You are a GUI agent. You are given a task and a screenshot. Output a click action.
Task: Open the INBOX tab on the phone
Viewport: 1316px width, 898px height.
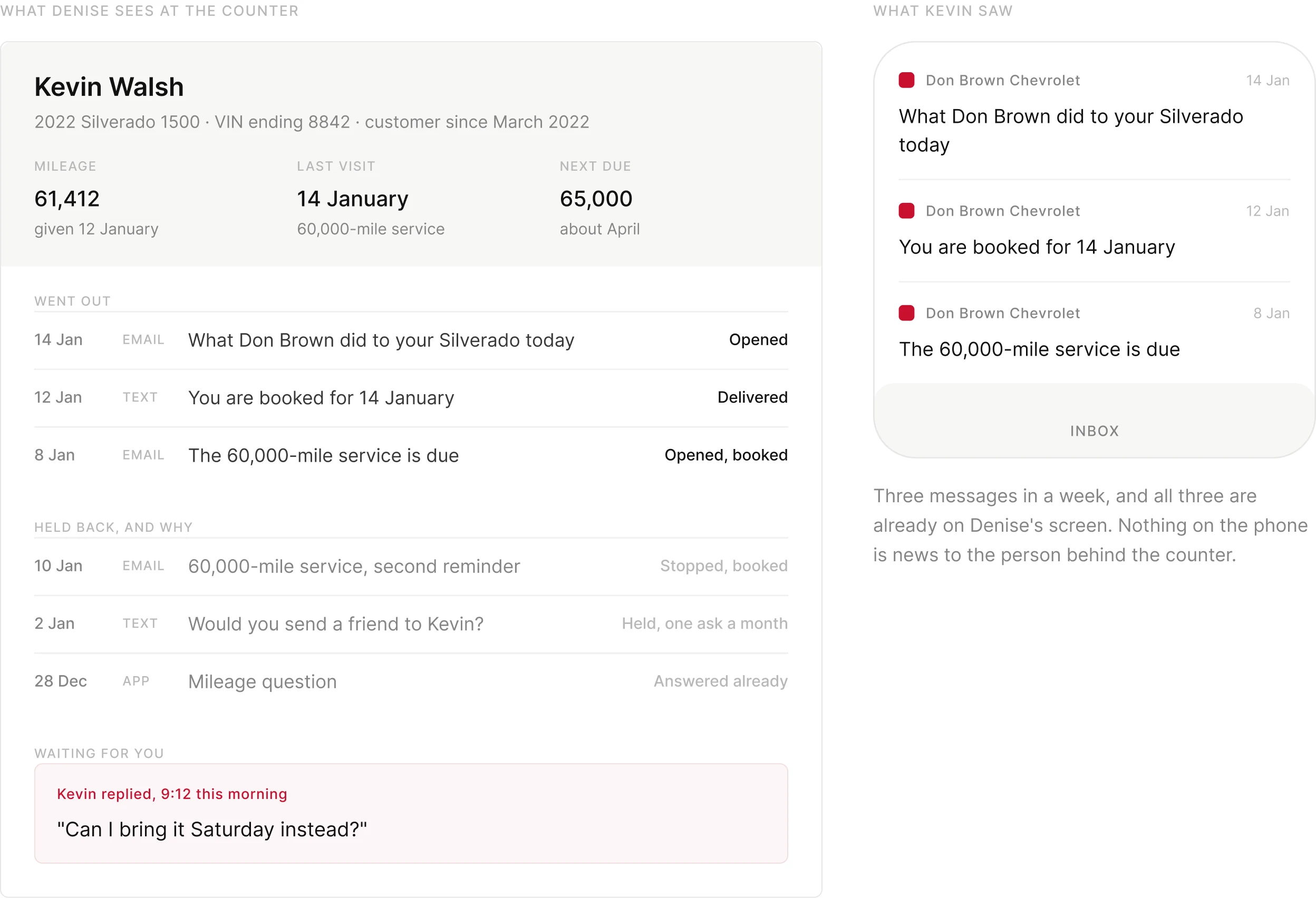(1094, 431)
